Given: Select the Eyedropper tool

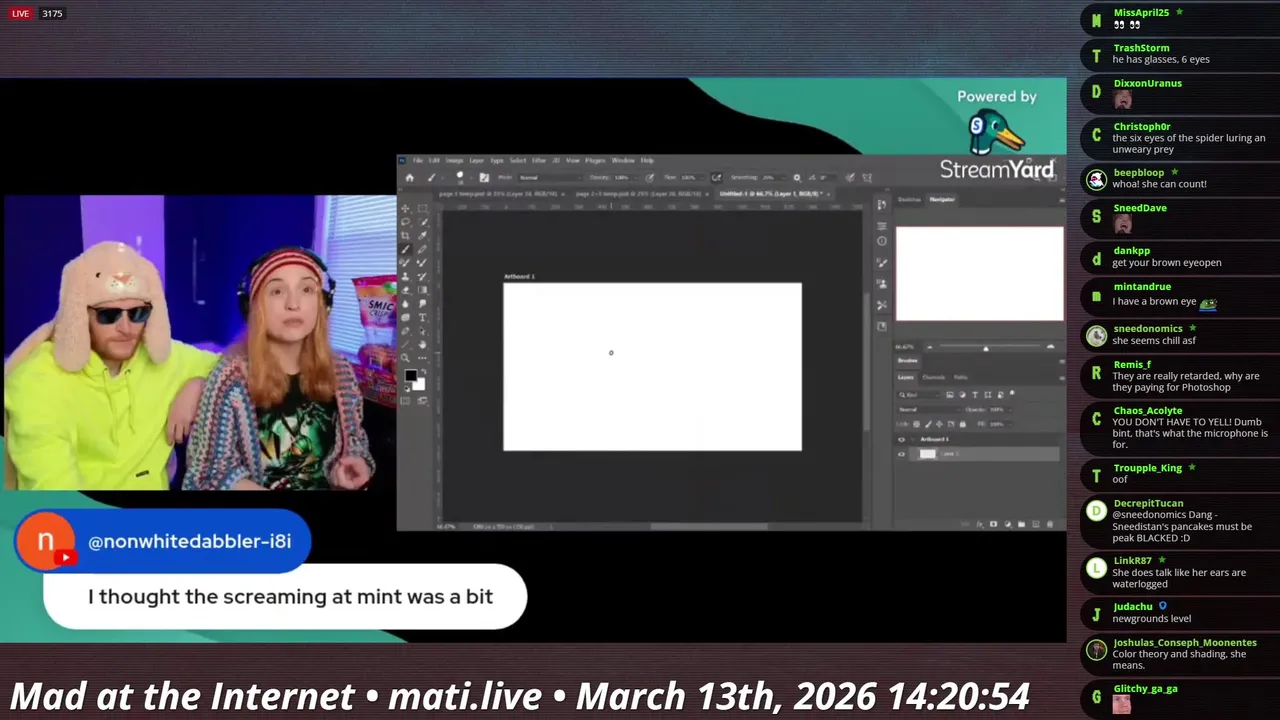Looking at the screenshot, I should tap(422, 235).
